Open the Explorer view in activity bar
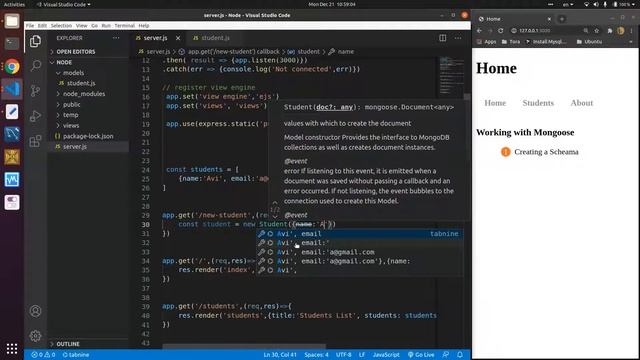Screen dimensions: 640x360 (x=36, y=41)
